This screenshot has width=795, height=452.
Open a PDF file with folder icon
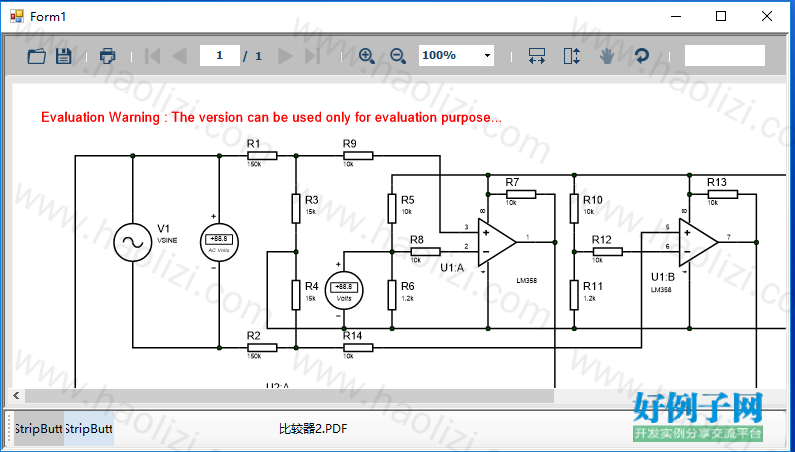37,56
